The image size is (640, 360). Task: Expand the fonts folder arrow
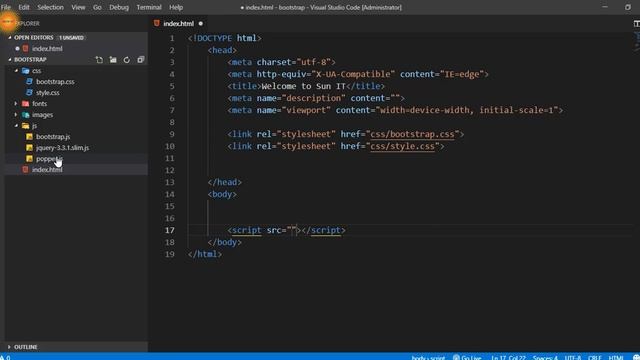pyautogui.click(x=16, y=104)
